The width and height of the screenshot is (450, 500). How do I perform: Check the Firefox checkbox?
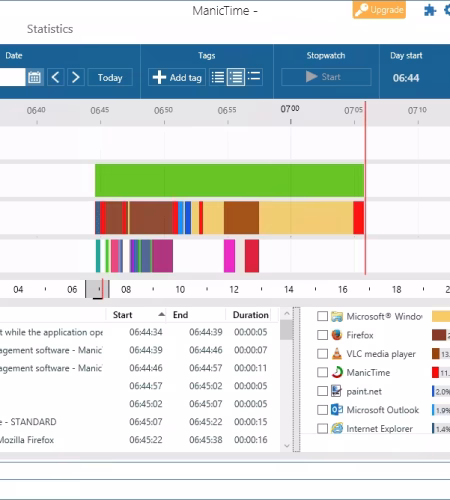coord(322,335)
